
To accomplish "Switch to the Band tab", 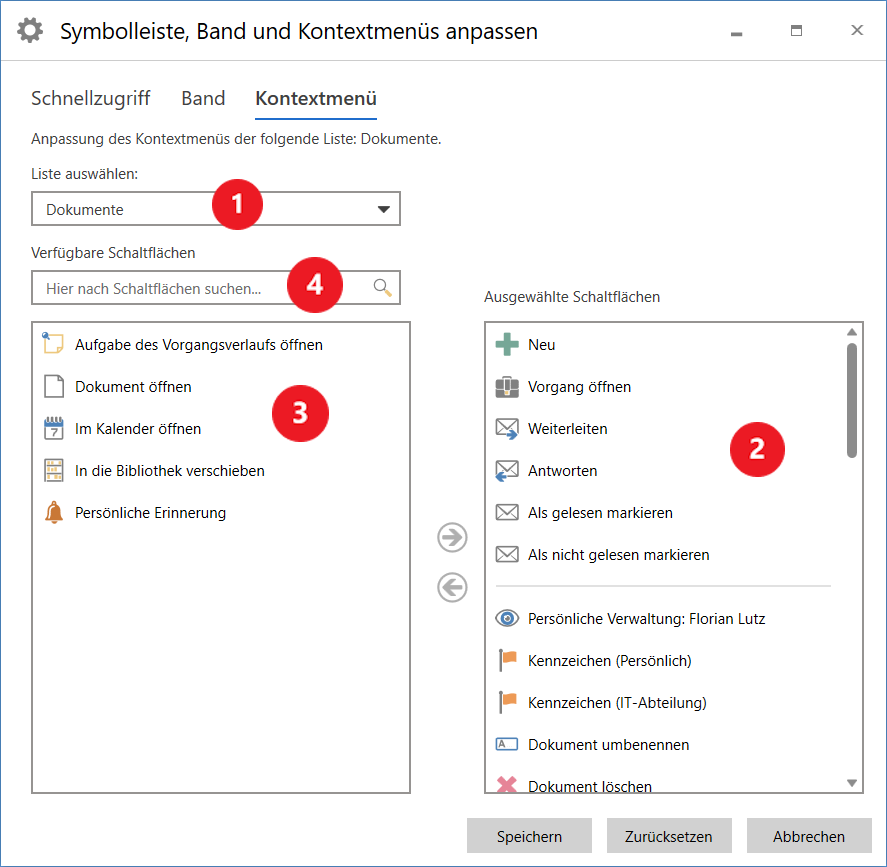I will point(203,98).
